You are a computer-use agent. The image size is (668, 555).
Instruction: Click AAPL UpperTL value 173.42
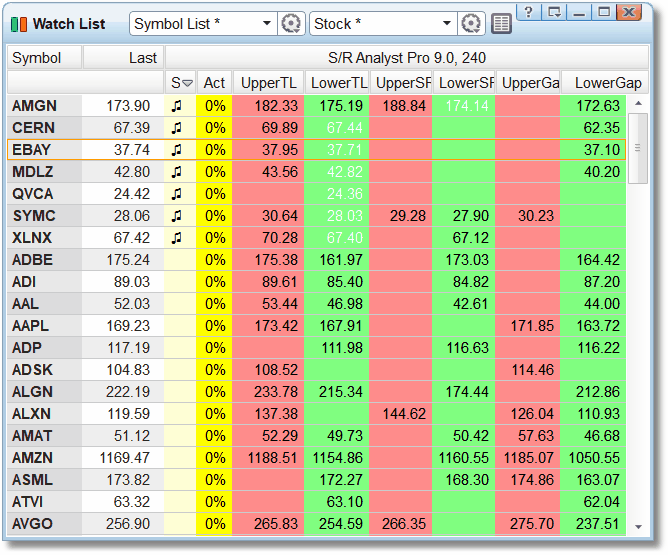[x=276, y=326]
